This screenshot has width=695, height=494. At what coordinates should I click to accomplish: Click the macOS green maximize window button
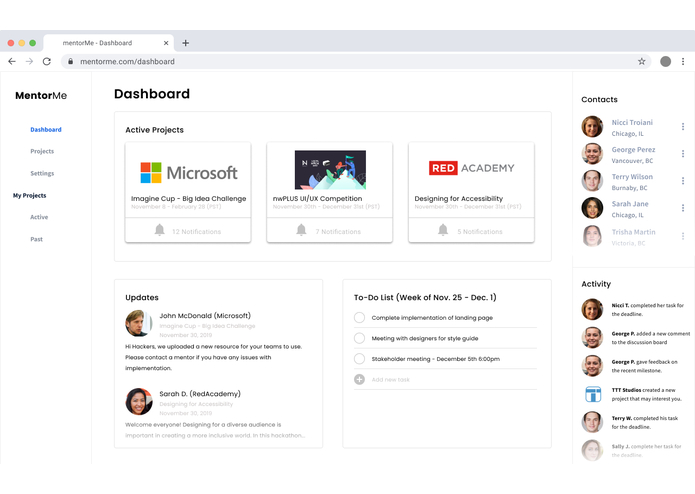tap(32, 43)
